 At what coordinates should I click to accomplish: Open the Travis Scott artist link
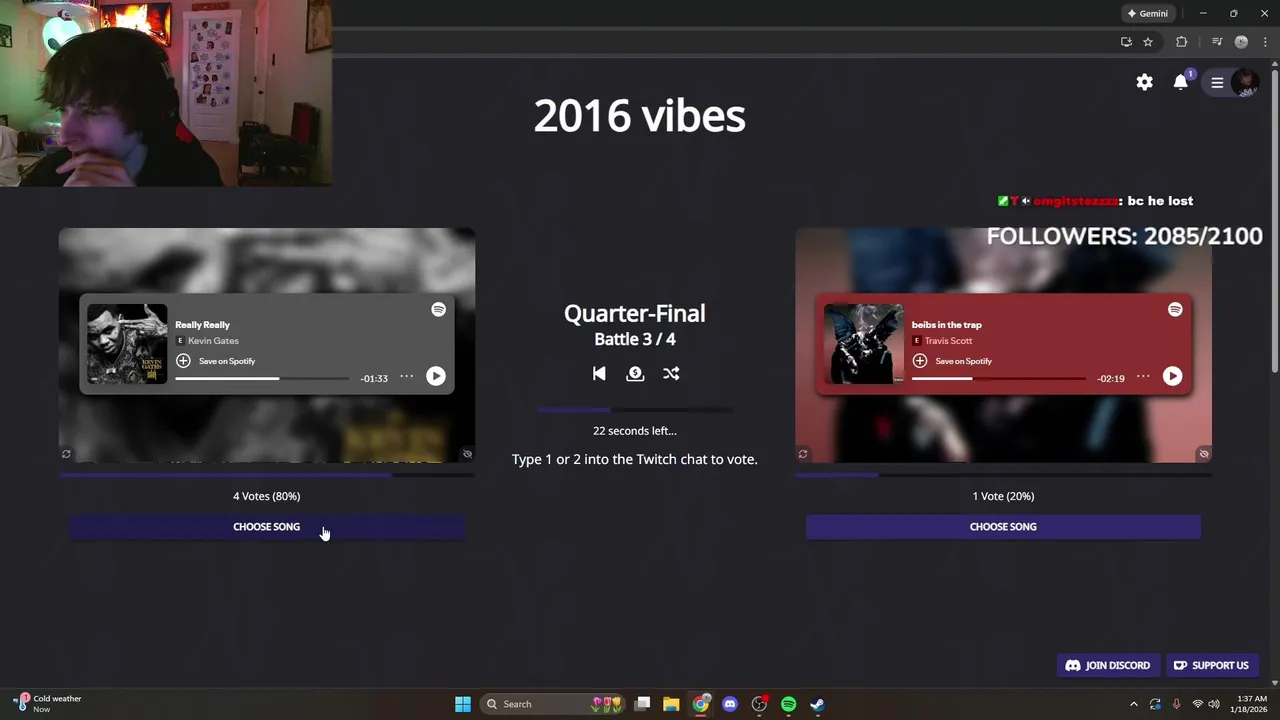point(948,341)
